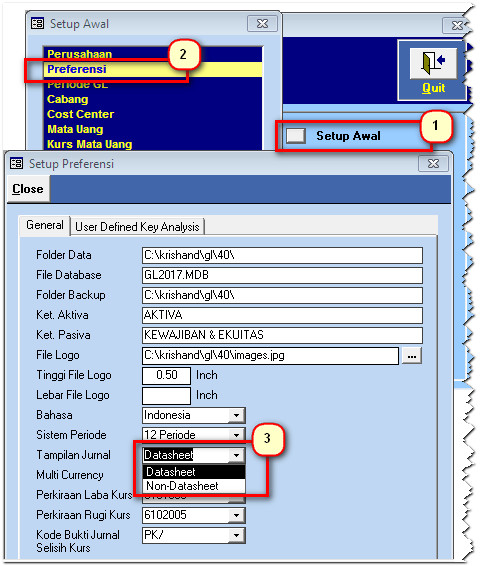Screen dimensions: 484x566
Task: Close the Setup Preferensi window
Action: pos(433,164)
